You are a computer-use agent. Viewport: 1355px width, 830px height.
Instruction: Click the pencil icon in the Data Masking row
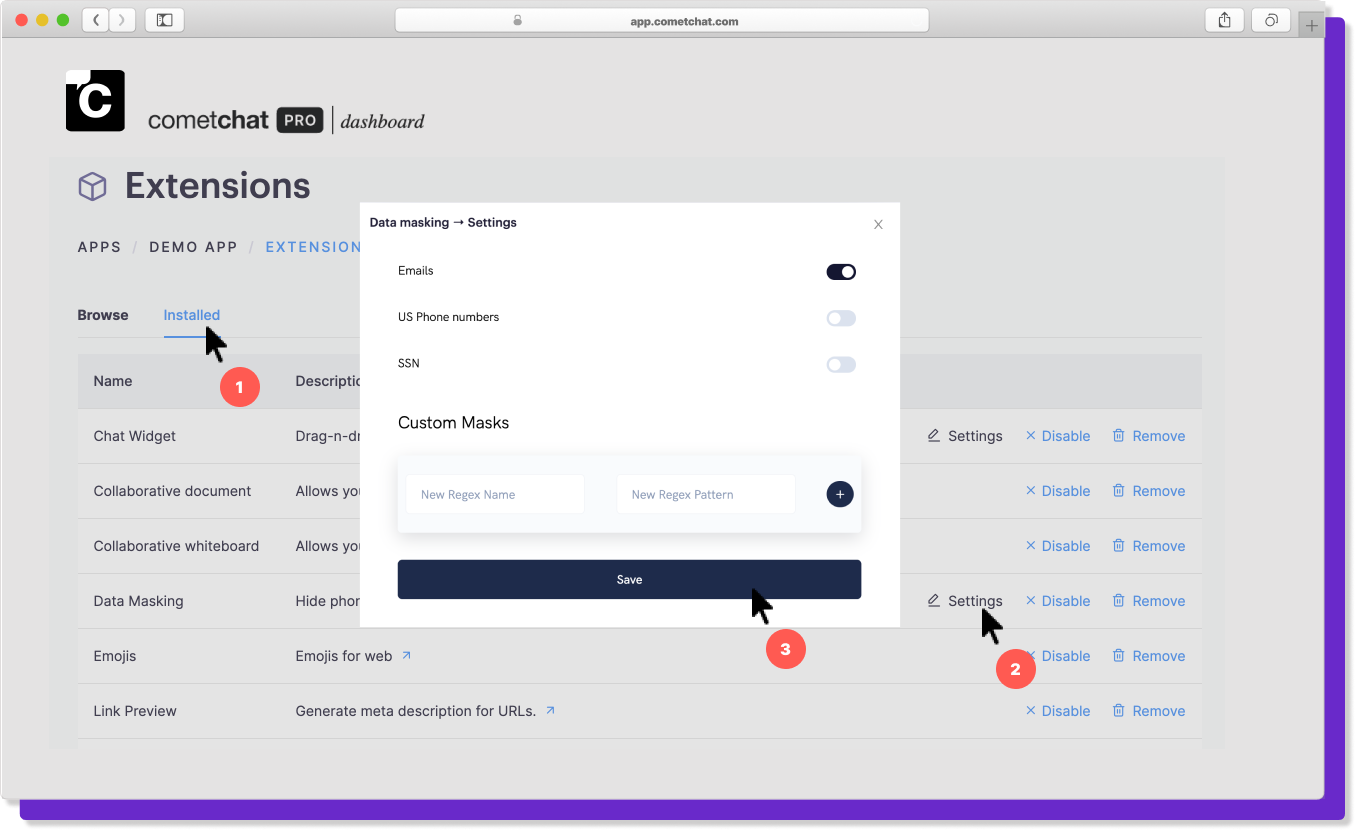click(x=934, y=601)
